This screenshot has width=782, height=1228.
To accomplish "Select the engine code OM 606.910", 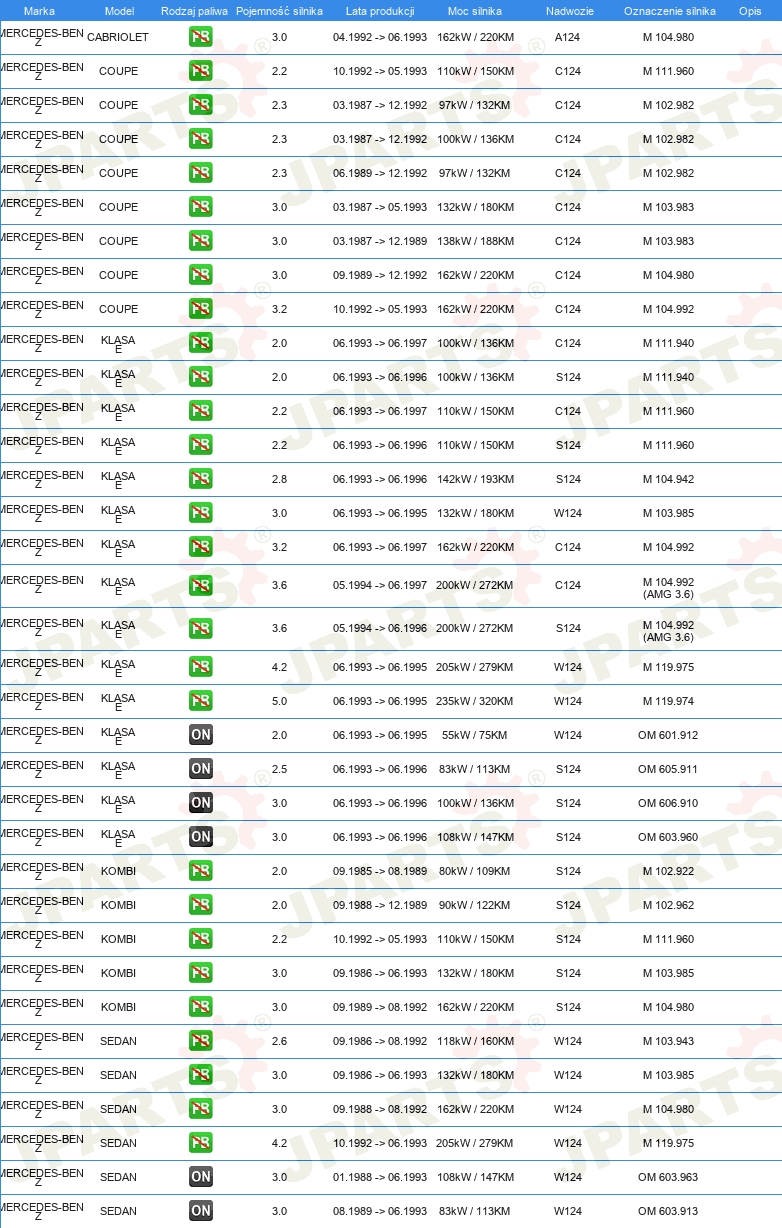I will (668, 803).
